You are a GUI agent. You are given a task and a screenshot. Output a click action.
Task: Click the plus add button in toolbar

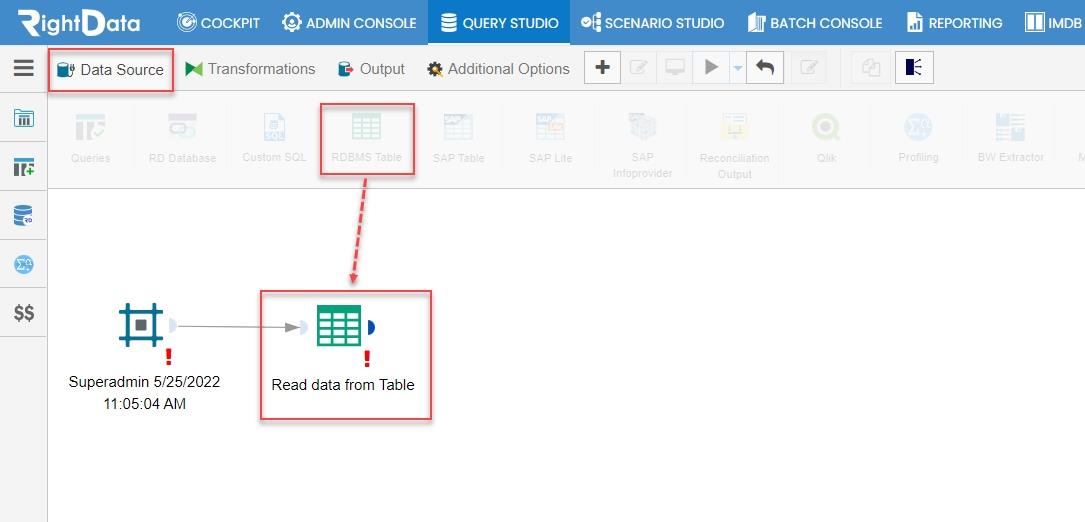click(x=603, y=67)
